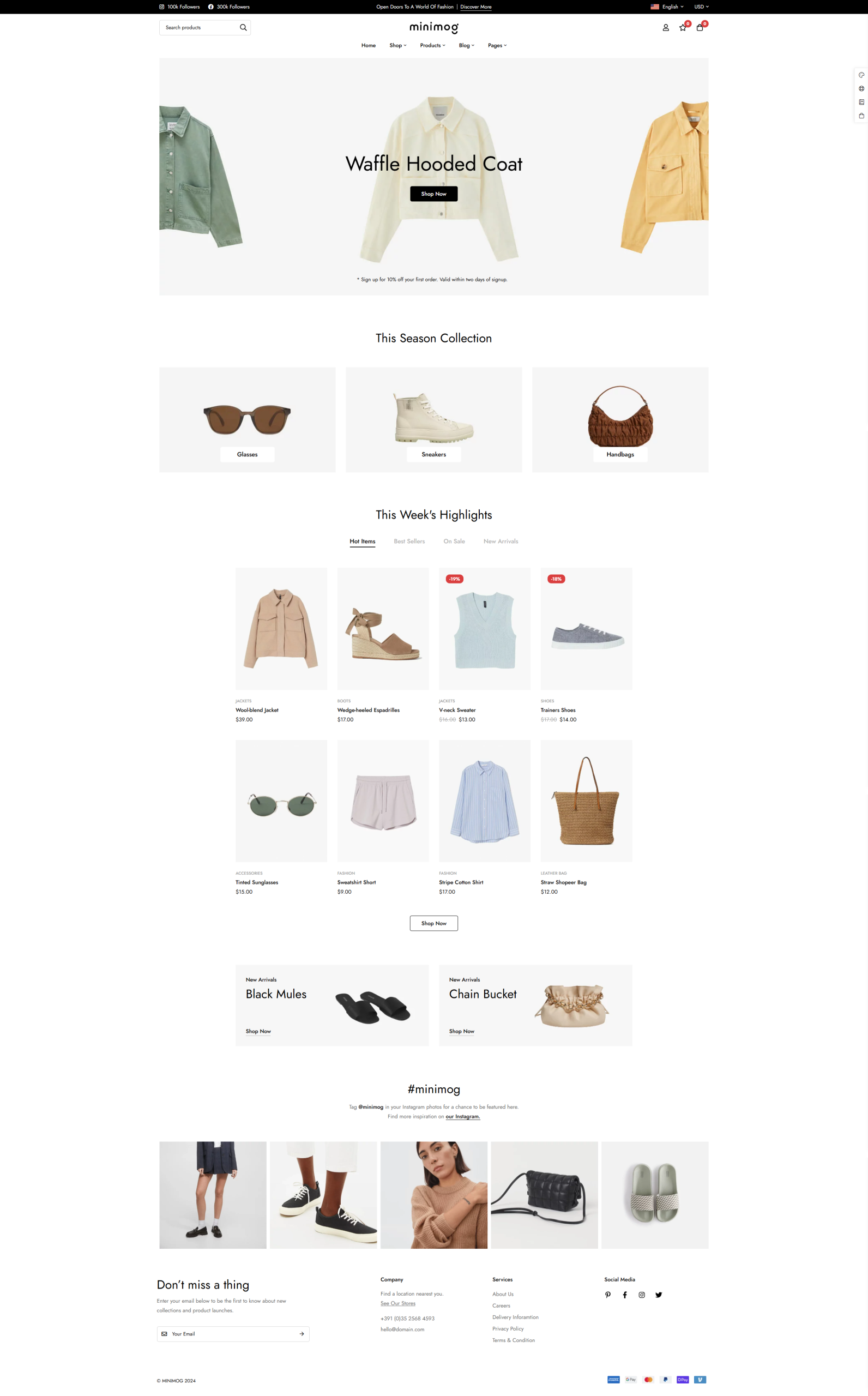Click Shop Now on hero banner

[433, 194]
